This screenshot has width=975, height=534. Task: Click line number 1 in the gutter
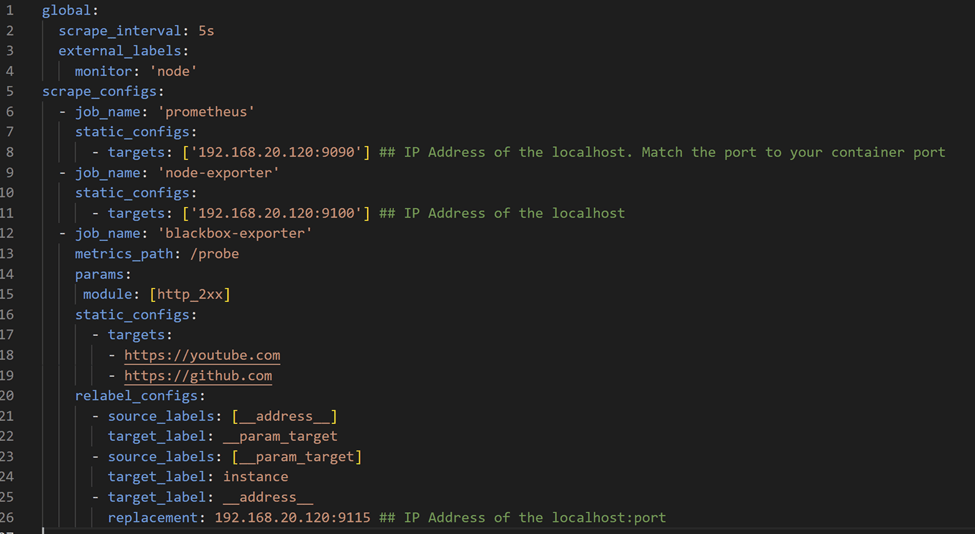9,10
